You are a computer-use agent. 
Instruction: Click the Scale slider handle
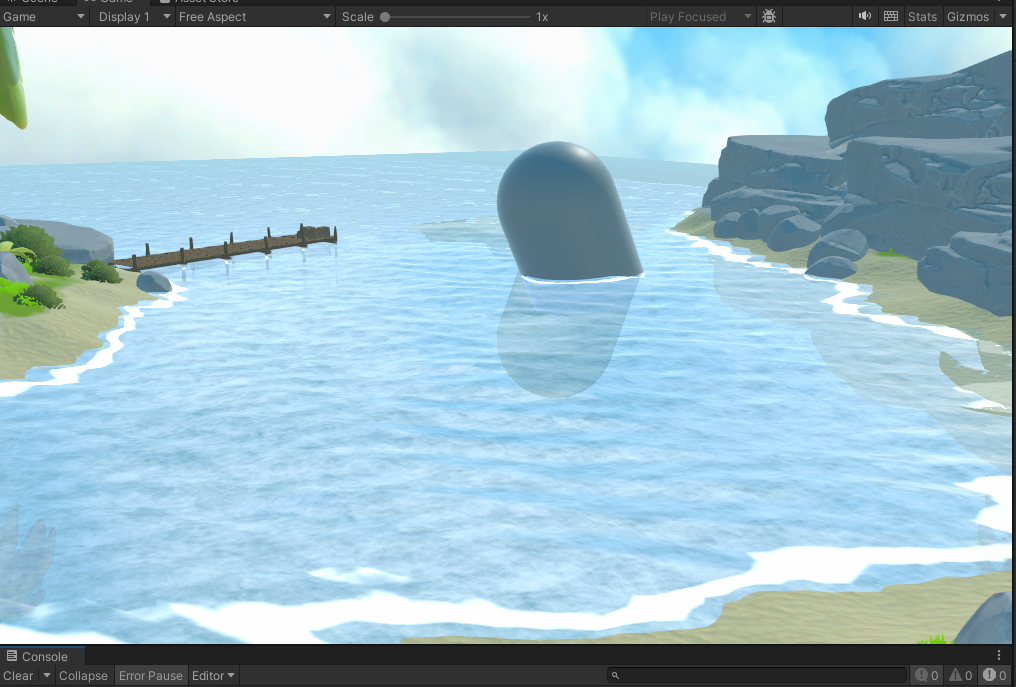point(385,17)
